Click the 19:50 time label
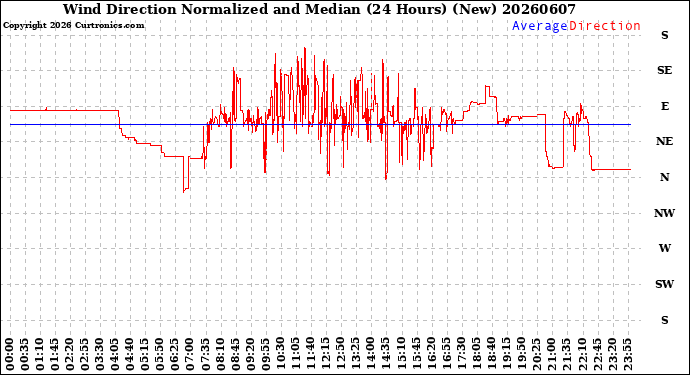Viewport: 690px width, 375px height. [x=521, y=354]
